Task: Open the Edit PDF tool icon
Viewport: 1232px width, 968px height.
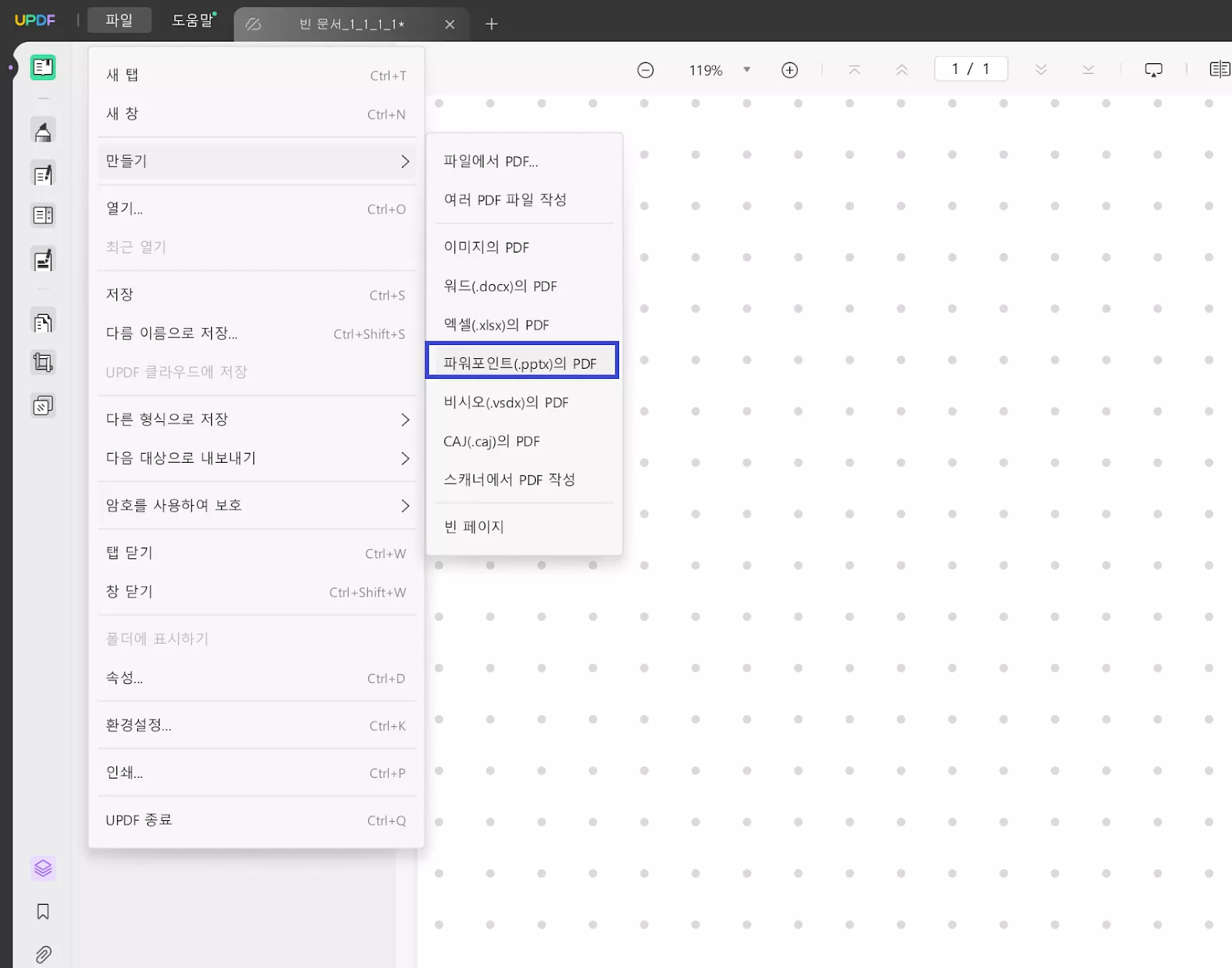Action: [43, 174]
